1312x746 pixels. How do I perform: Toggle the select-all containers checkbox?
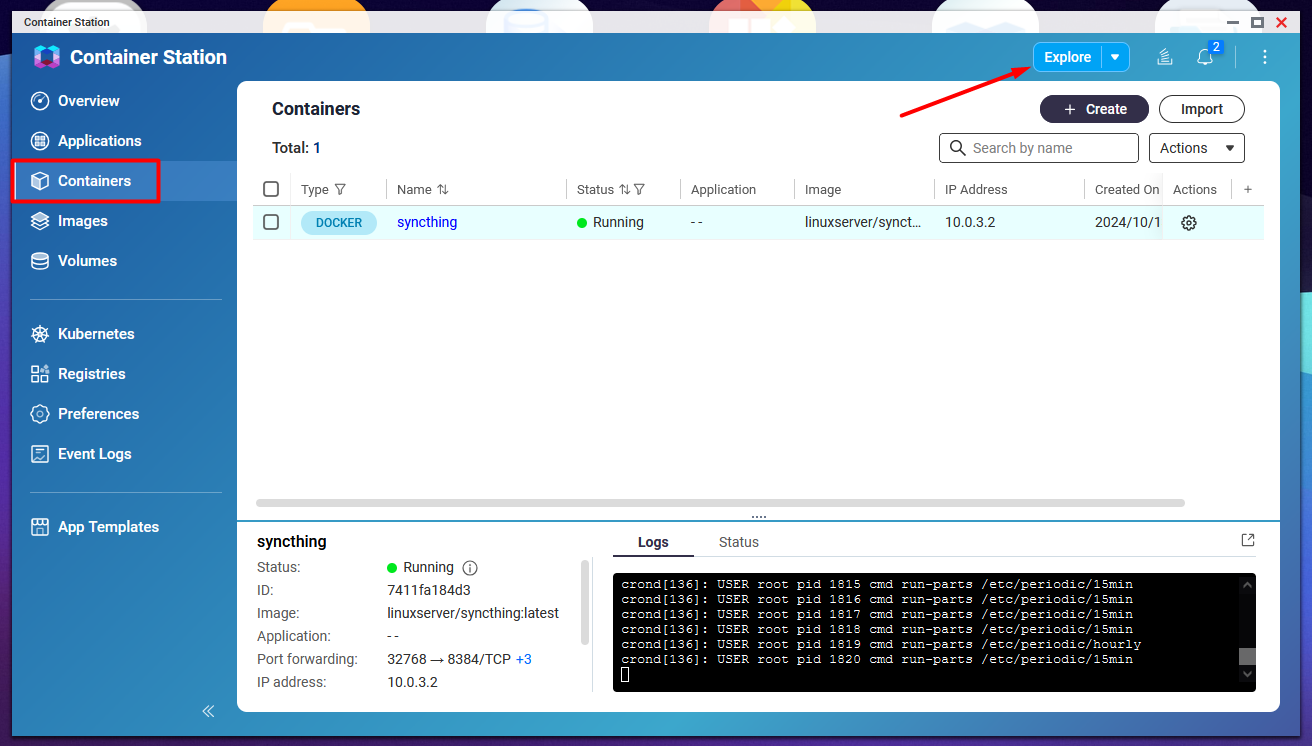271,189
